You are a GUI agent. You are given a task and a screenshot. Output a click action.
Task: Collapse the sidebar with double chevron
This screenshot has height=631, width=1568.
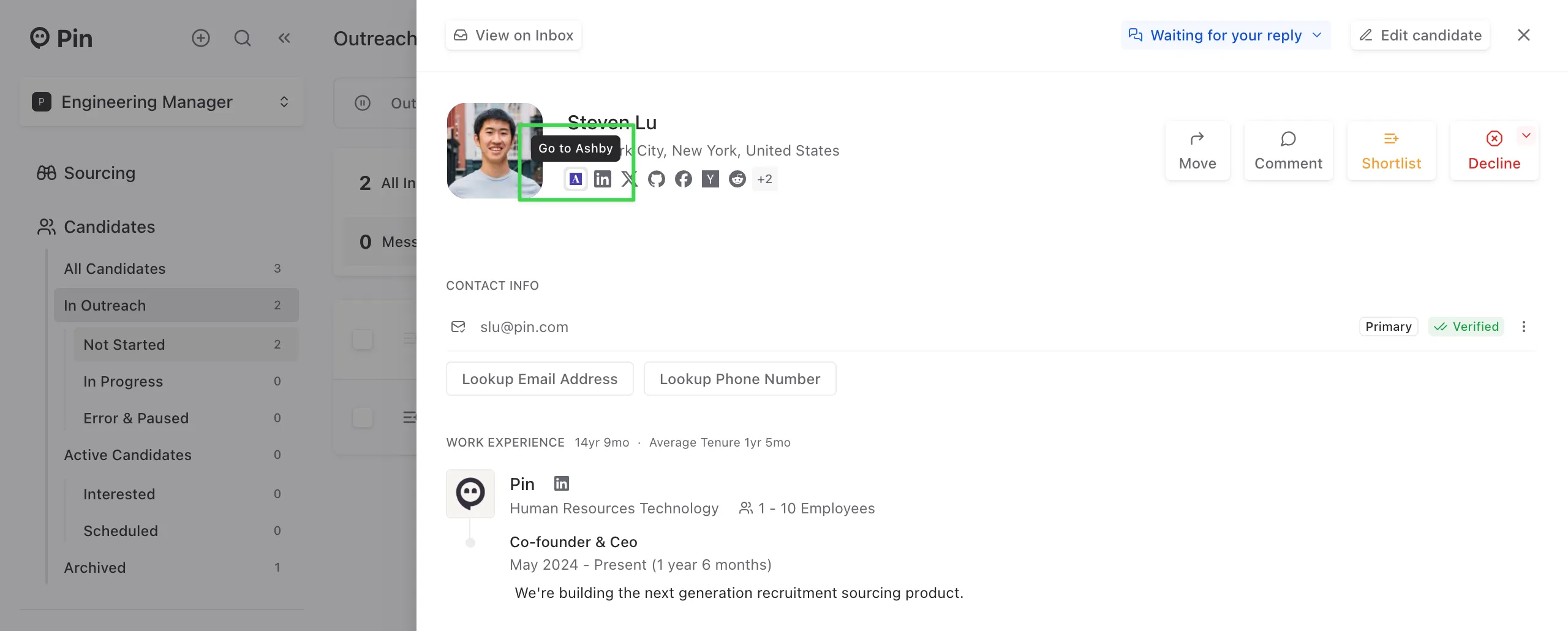point(284,38)
